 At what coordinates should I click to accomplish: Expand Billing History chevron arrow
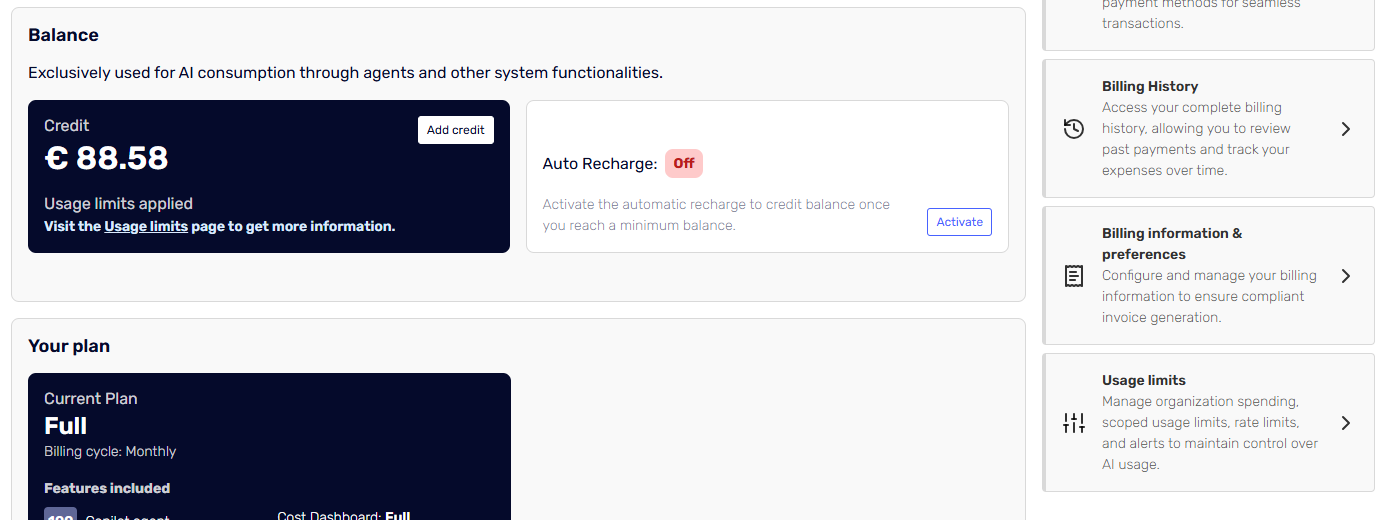click(x=1346, y=129)
